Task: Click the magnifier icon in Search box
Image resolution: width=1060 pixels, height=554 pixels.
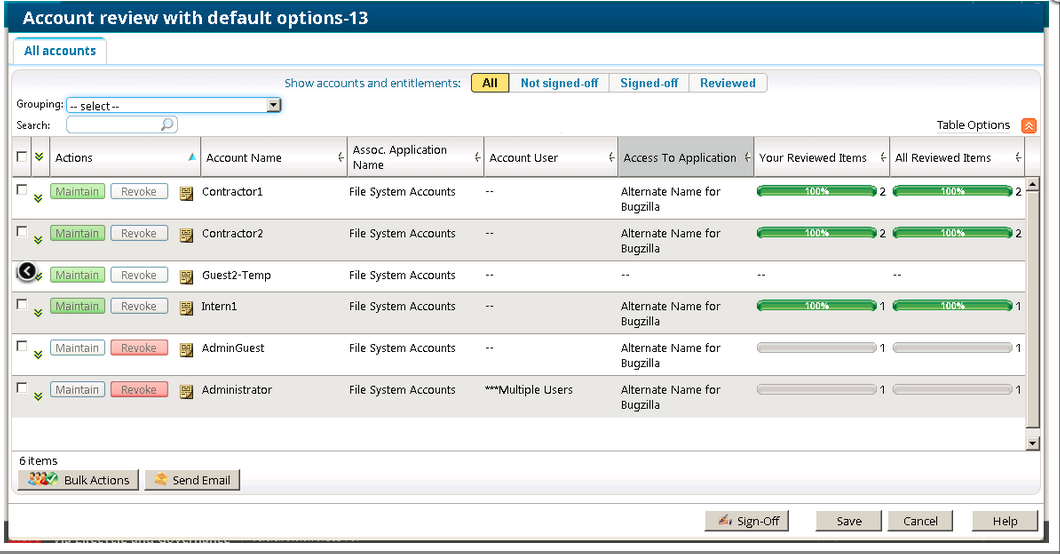Action: (x=168, y=125)
